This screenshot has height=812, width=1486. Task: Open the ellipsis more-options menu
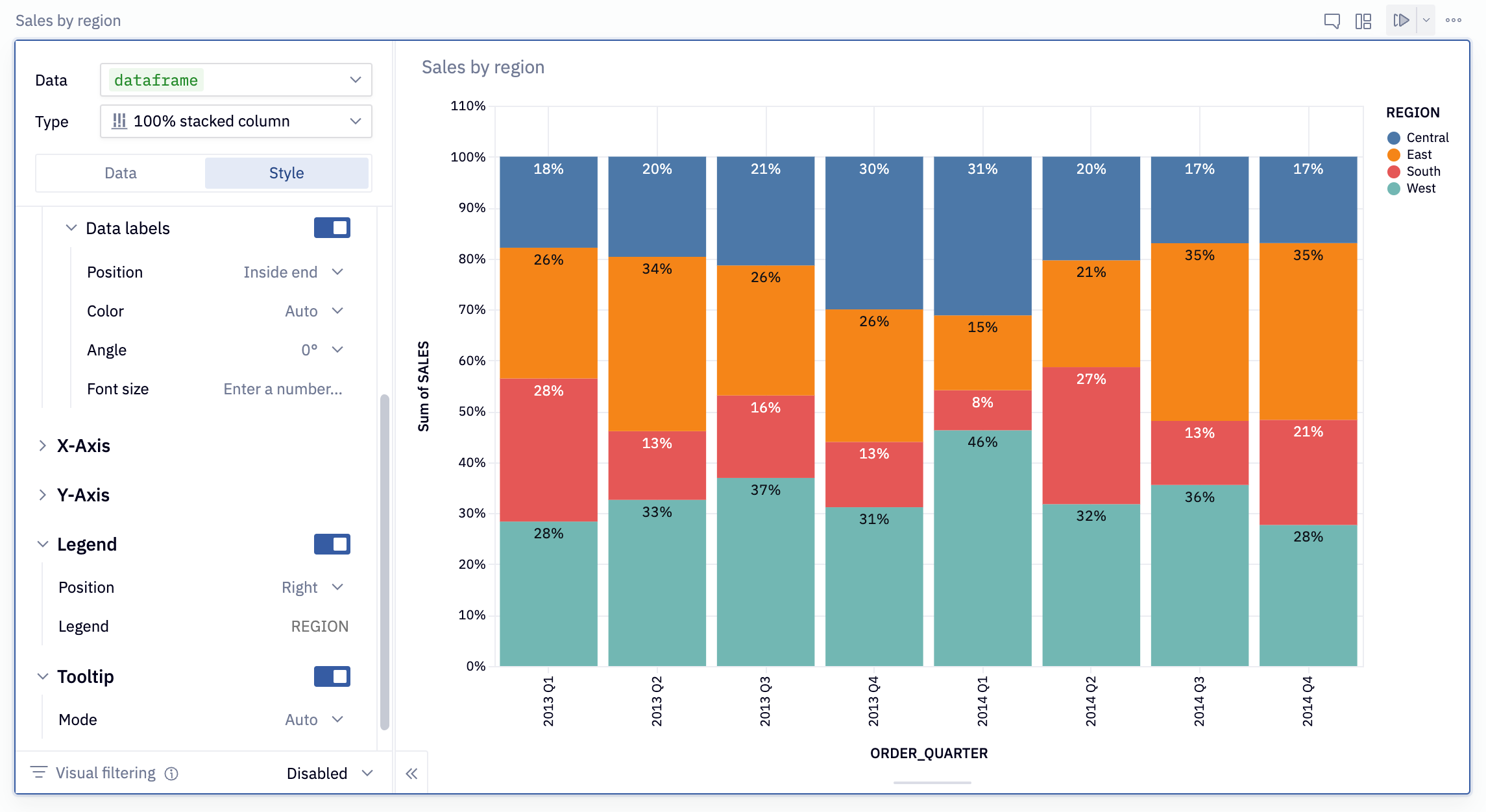pyautogui.click(x=1454, y=20)
